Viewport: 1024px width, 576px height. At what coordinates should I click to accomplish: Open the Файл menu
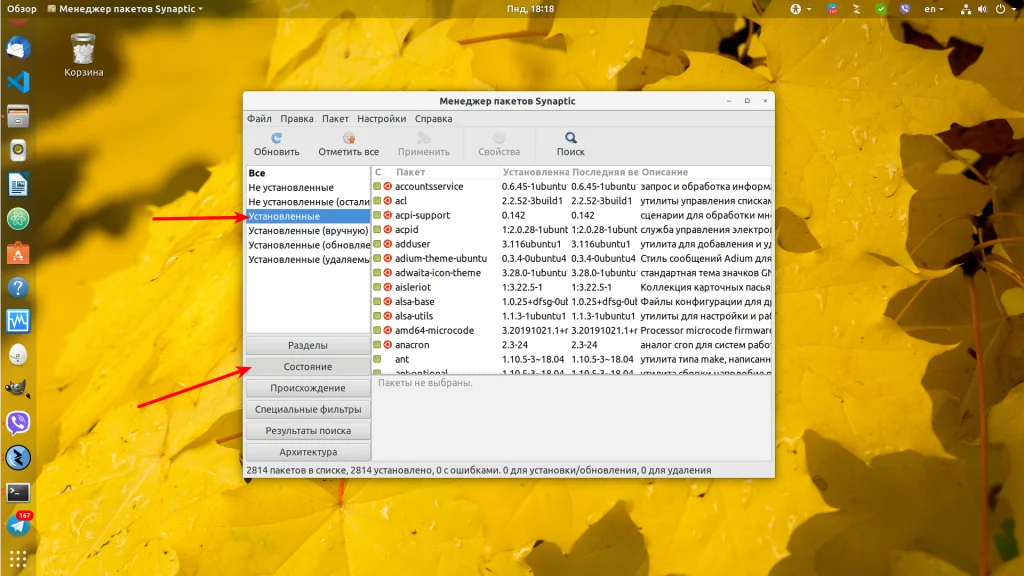259,119
